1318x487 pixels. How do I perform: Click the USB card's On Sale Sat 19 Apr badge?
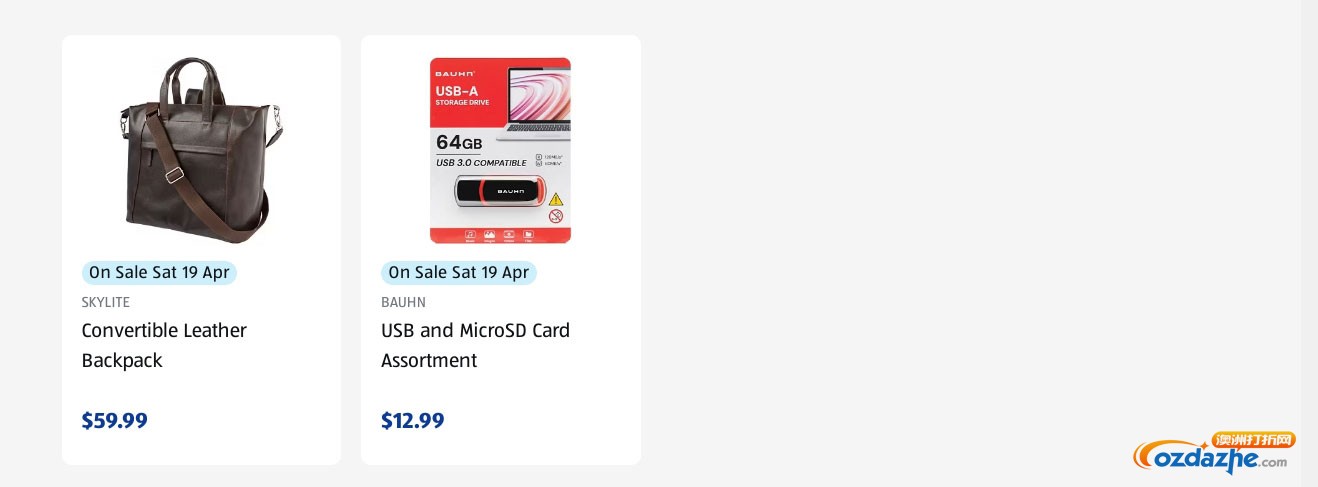[x=459, y=273]
